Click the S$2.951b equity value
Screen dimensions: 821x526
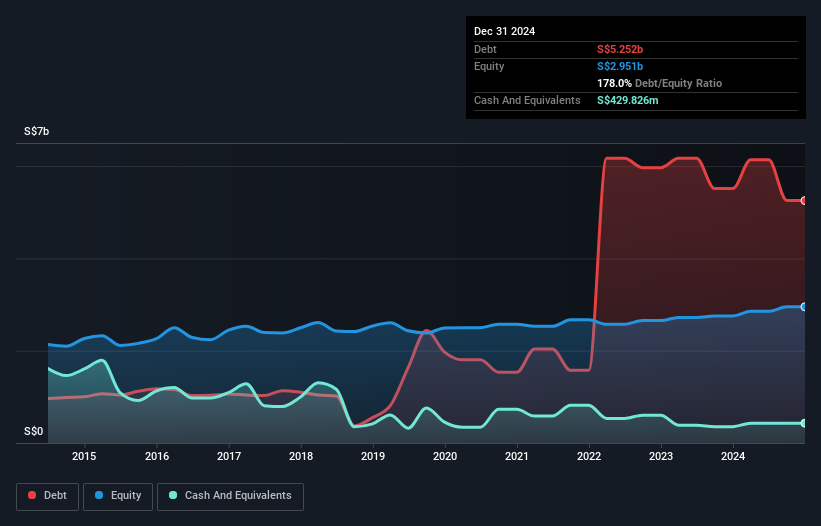(x=620, y=66)
